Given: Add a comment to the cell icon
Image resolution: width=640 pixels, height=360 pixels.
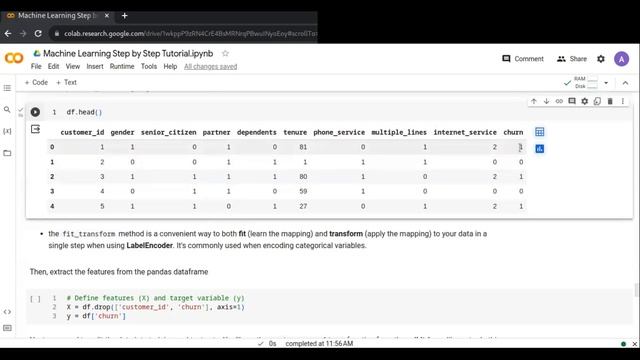Looking at the screenshot, I should [572, 101].
